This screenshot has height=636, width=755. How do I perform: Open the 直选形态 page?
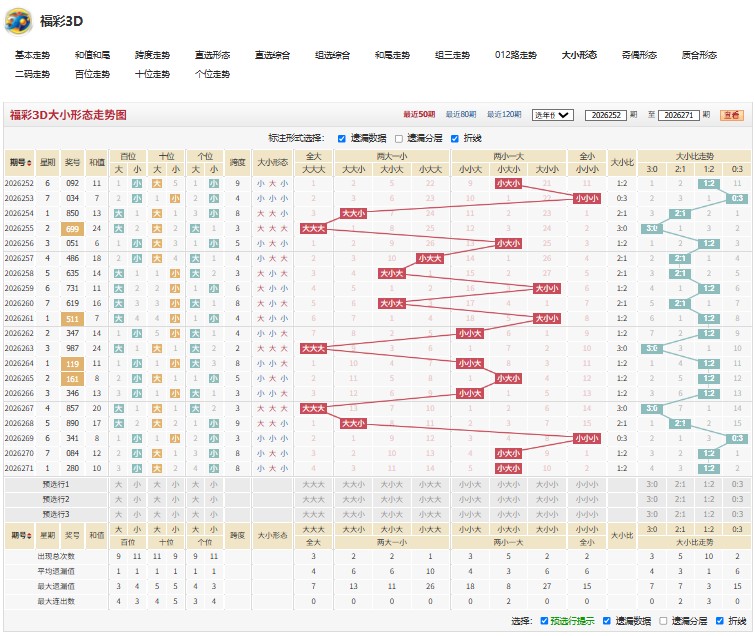(x=212, y=55)
